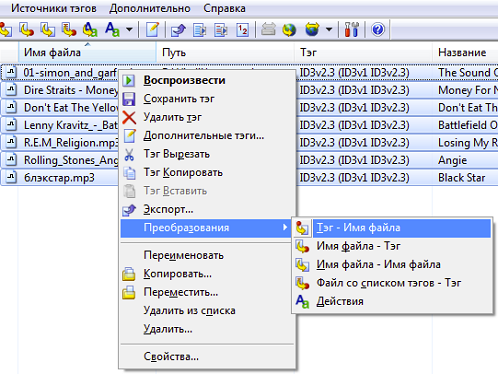Open Свойства… from the context menu

(207, 357)
